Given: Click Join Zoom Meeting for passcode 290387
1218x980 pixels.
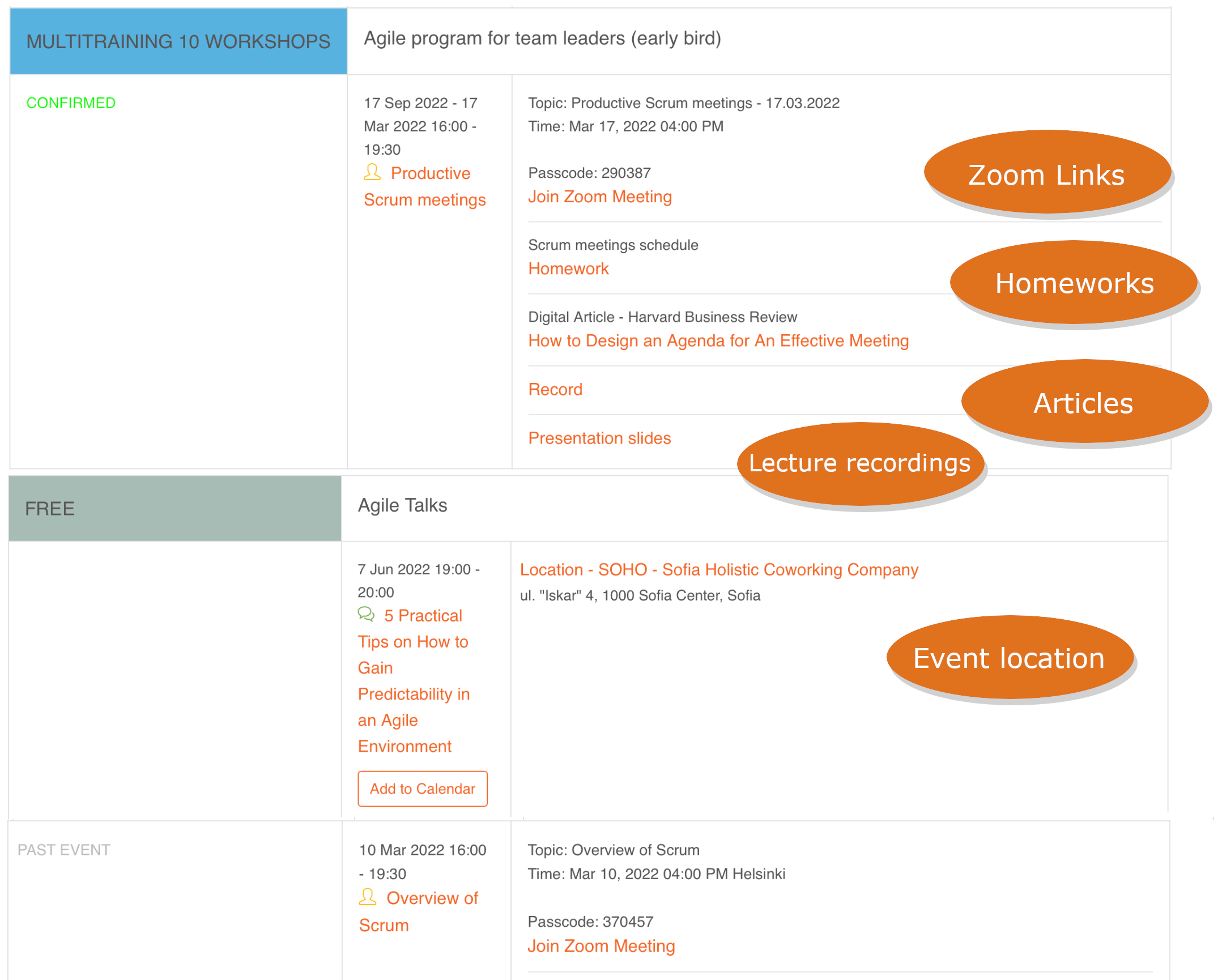Looking at the screenshot, I should pos(600,197).
